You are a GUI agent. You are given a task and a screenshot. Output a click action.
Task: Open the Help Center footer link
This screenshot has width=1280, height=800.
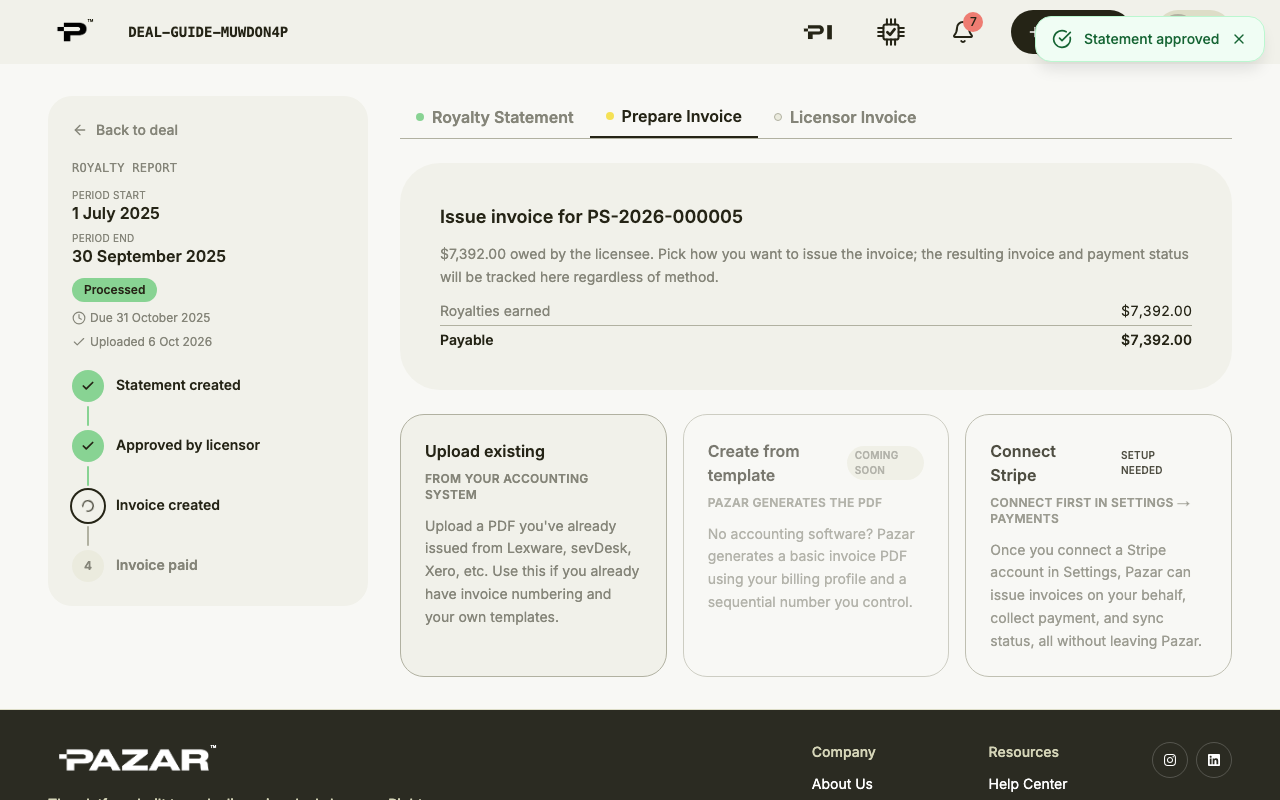(x=1028, y=784)
